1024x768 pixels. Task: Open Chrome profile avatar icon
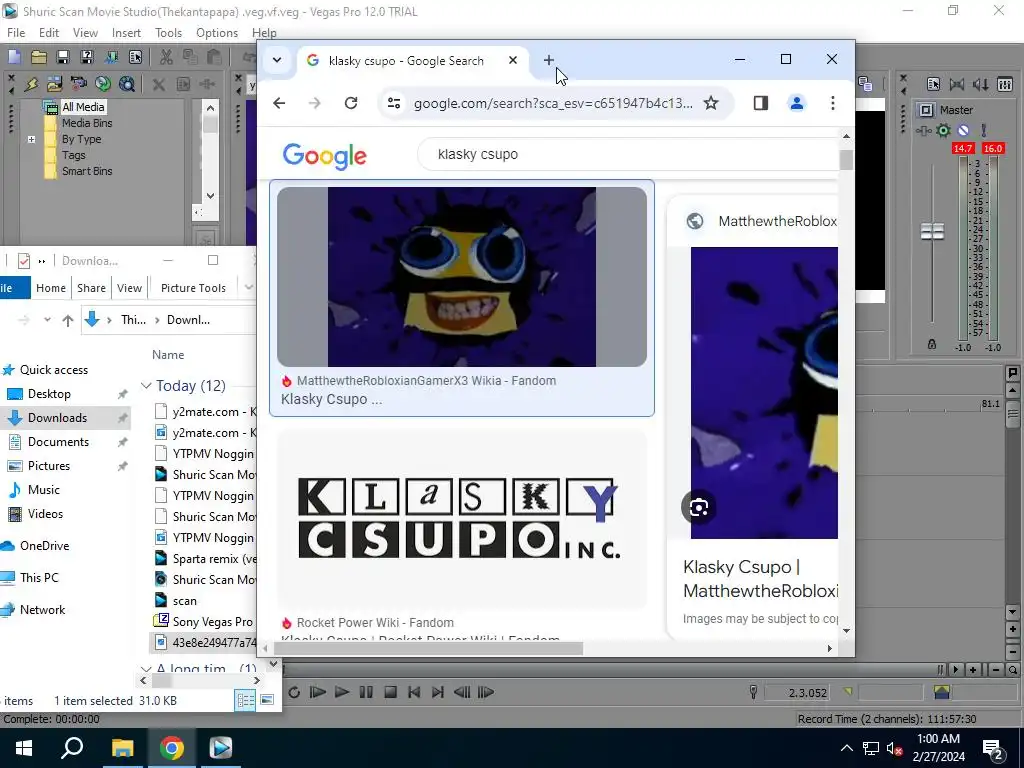coord(797,103)
